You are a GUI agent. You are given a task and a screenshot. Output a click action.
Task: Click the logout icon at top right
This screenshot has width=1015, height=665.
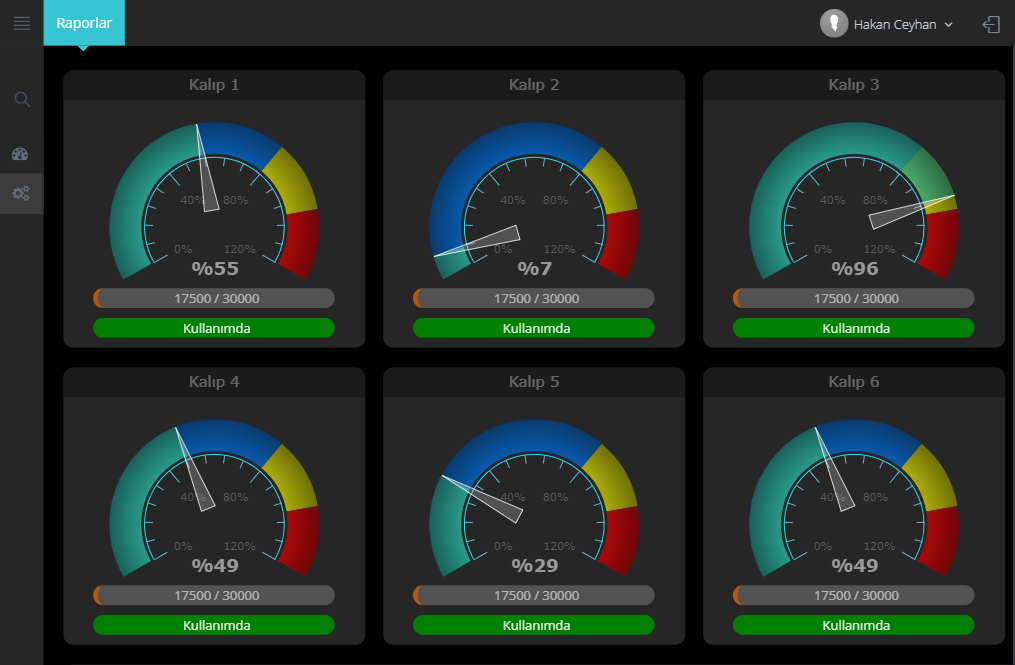click(991, 24)
